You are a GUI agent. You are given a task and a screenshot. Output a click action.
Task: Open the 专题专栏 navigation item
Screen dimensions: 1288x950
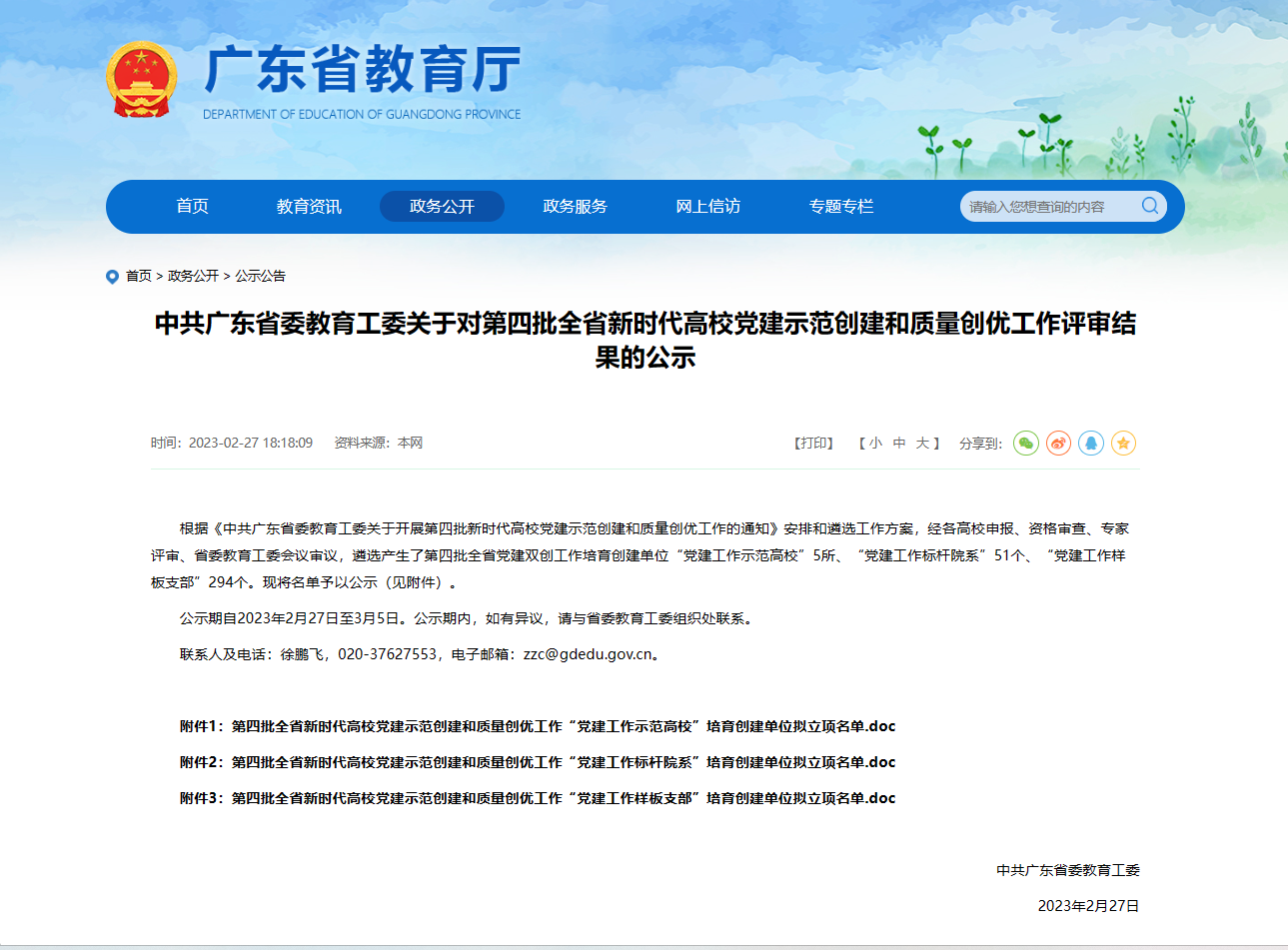[x=840, y=206]
